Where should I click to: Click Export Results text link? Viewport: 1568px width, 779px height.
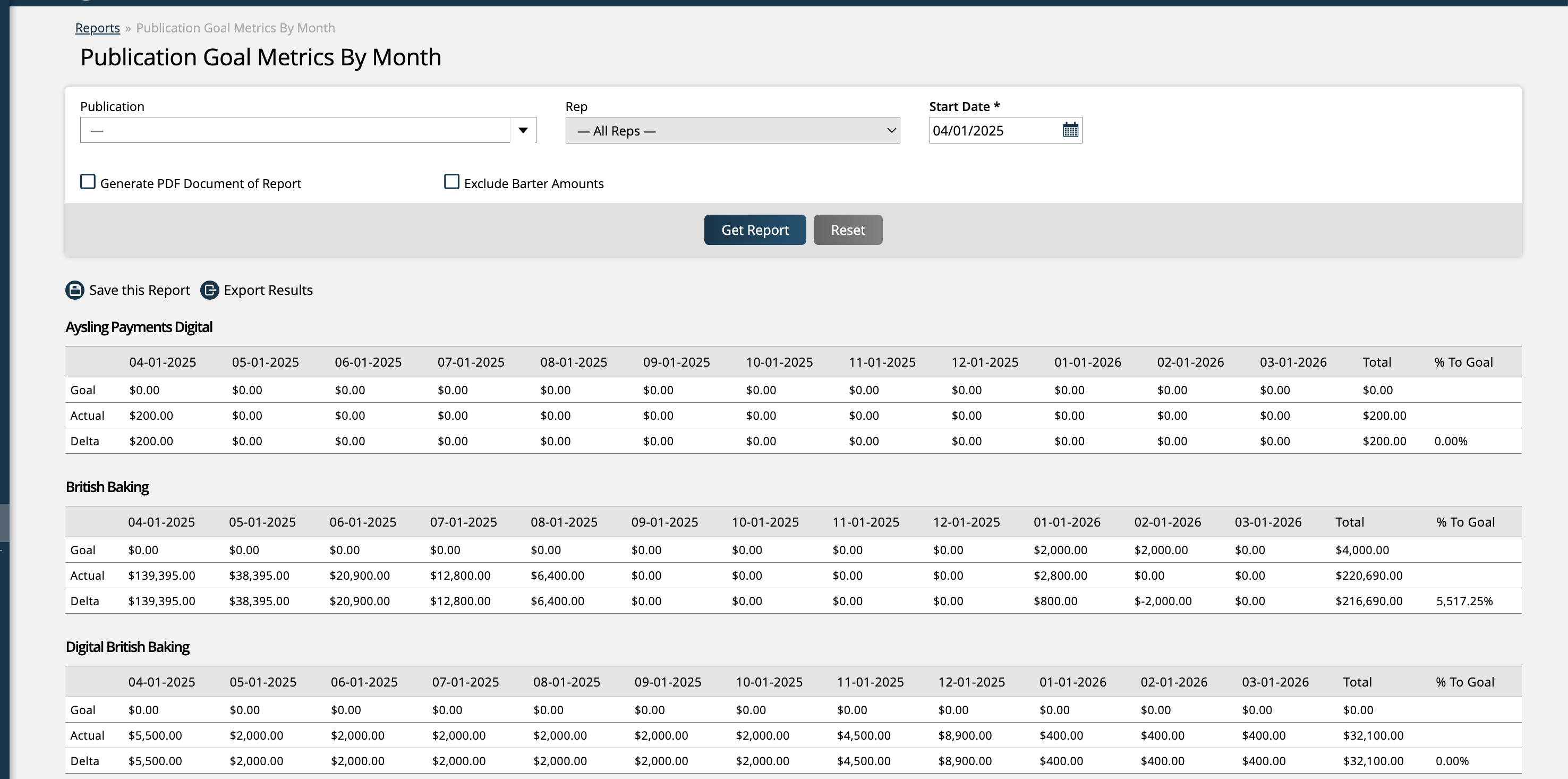click(268, 290)
